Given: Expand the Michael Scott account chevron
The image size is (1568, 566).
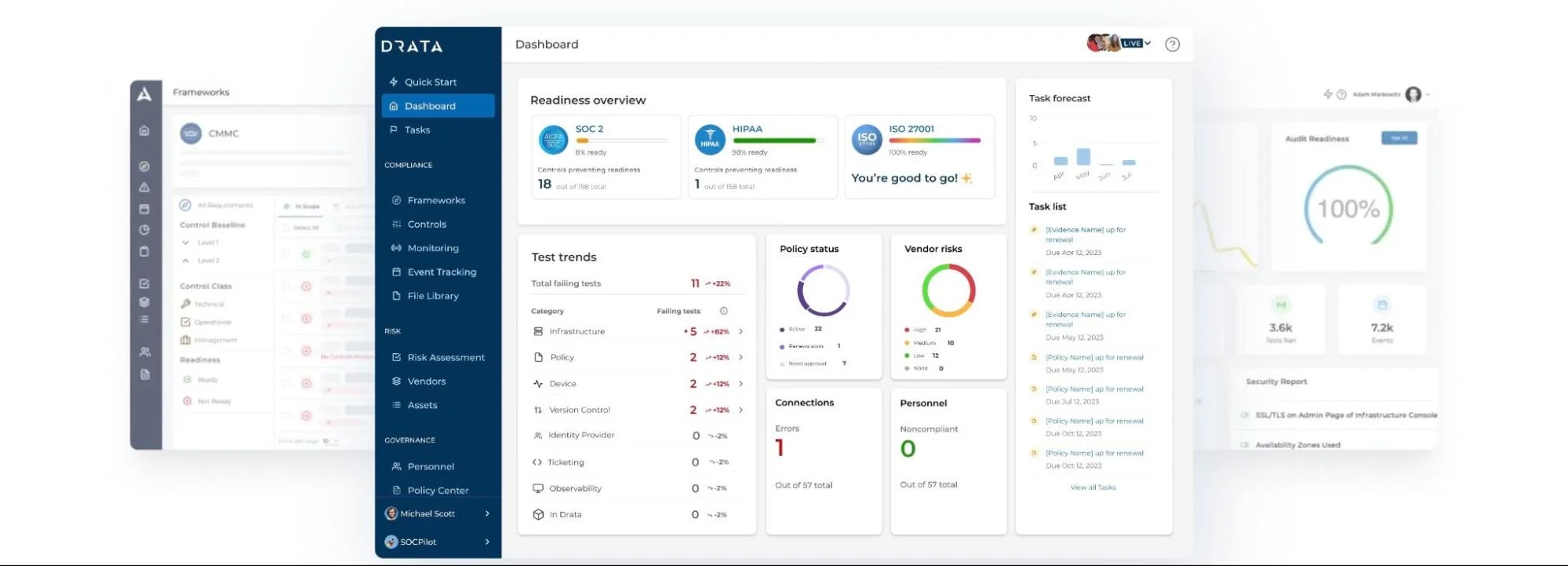Looking at the screenshot, I should pyautogui.click(x=487, y=513).
